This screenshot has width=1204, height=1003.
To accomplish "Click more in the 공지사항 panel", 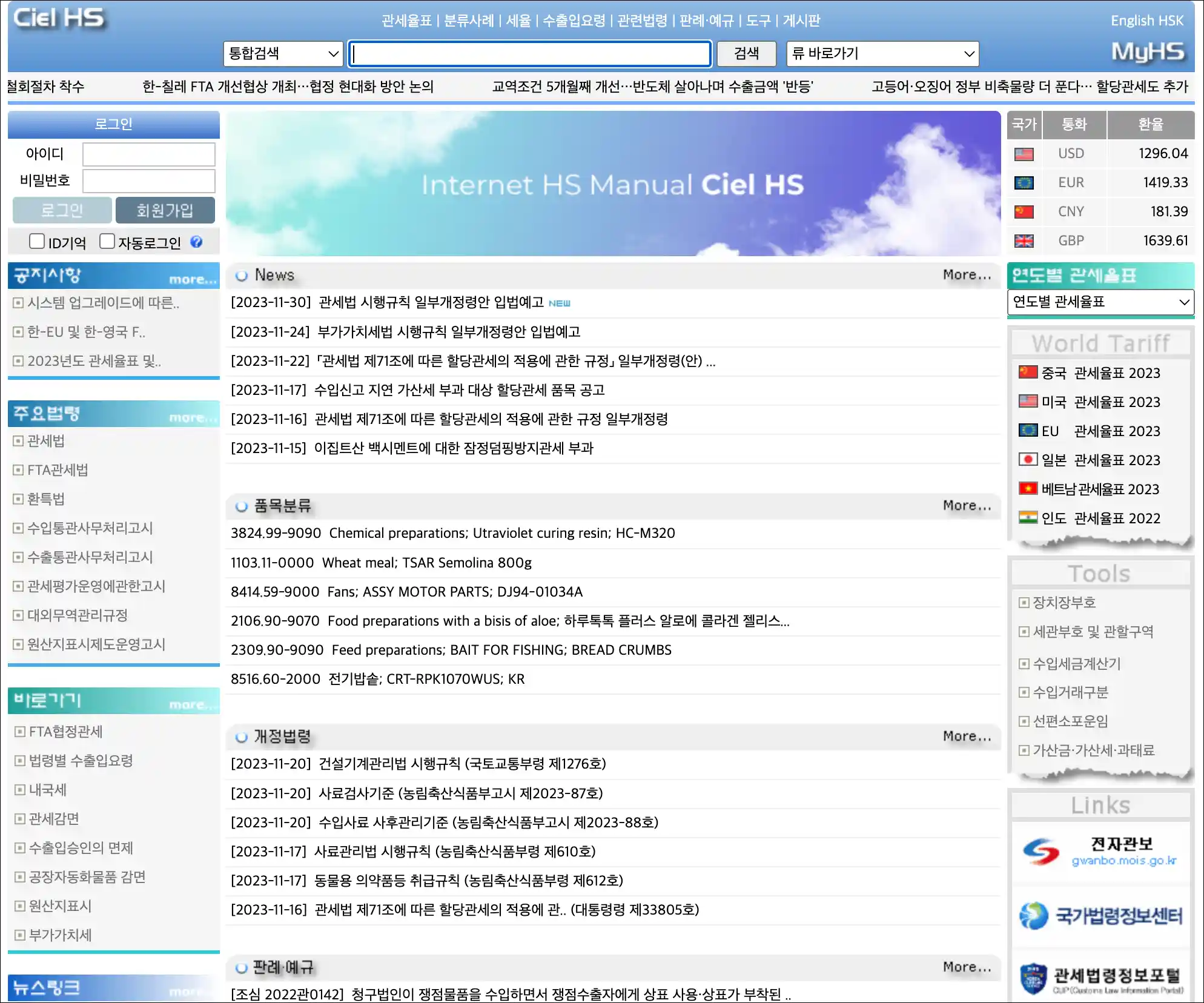I will coord(193,279).
